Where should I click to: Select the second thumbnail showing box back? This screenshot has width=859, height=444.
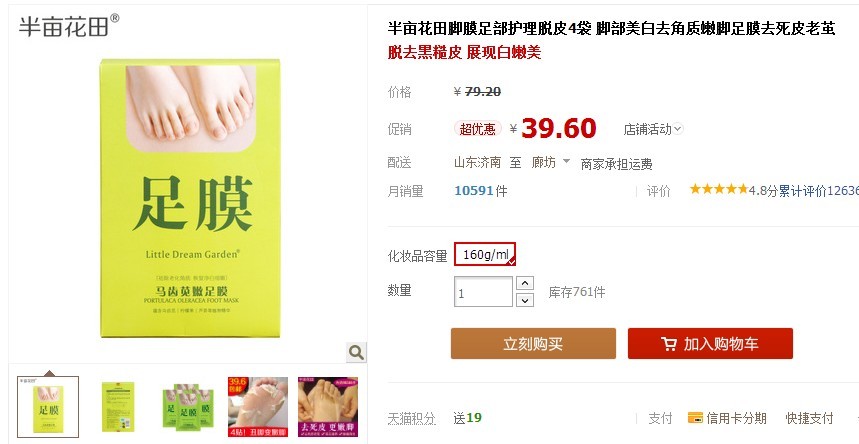point(118,407)
